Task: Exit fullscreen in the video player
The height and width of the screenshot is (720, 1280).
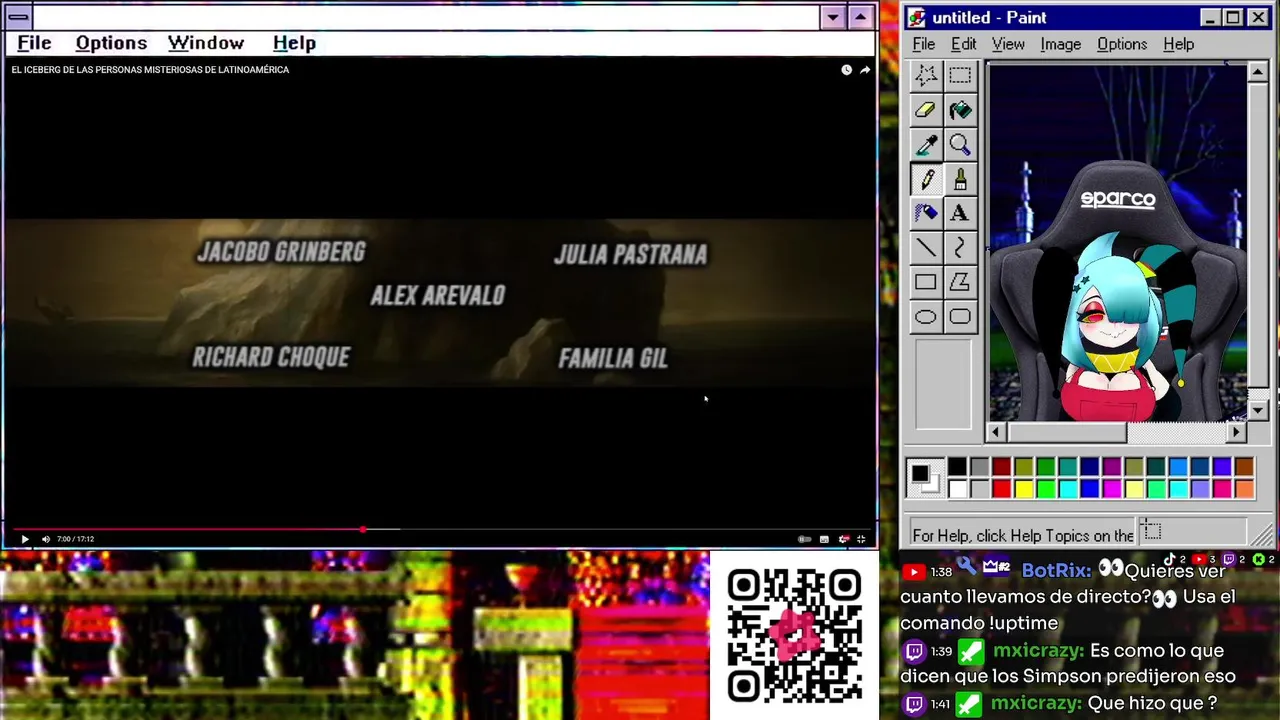Action: click(x=861, y=539)
